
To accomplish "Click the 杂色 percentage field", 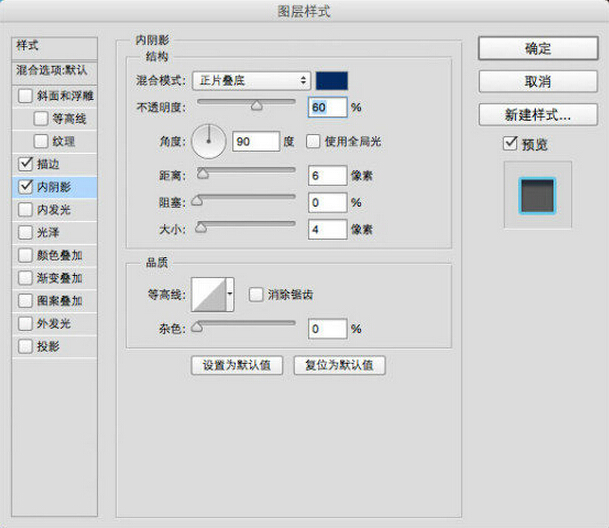I will coord(327,329).
